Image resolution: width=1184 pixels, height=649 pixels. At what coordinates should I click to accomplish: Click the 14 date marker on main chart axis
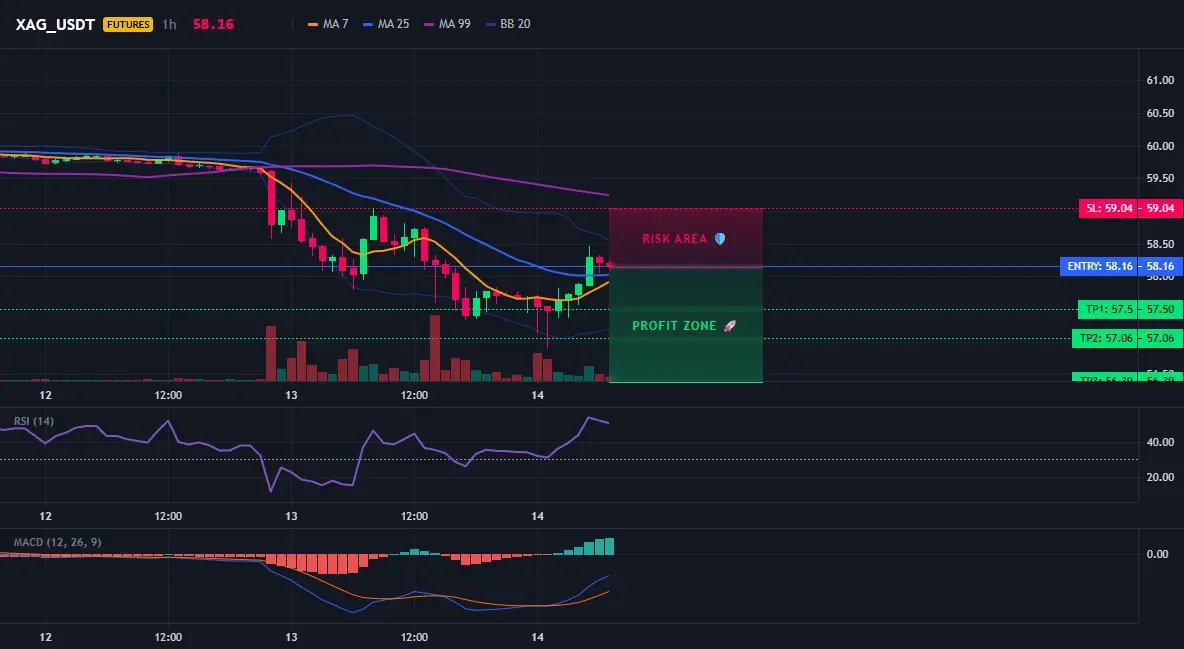(x=538, y=395)
